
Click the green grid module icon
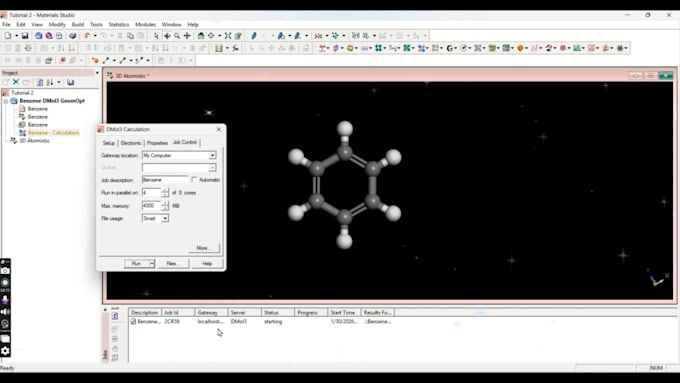pyautogui.click(x=378, y=48)
